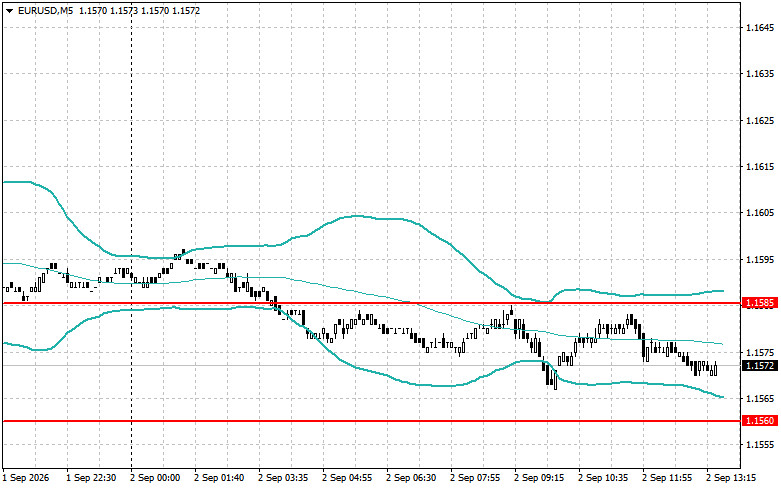Click the 2 Sep 10:35 time label
781x489 pixels.
click(603, 478)
